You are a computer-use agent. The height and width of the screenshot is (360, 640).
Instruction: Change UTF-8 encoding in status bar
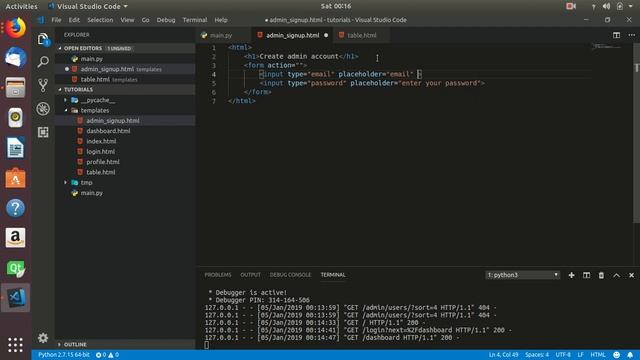pos(563,355)
